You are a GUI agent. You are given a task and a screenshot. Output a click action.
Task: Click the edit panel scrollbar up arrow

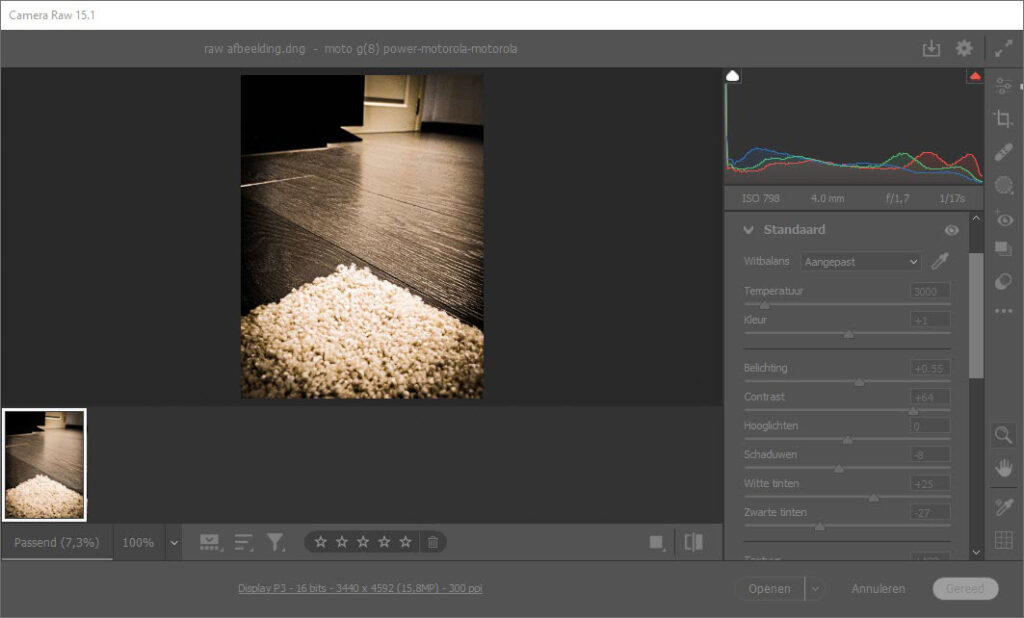pos(976,218)
